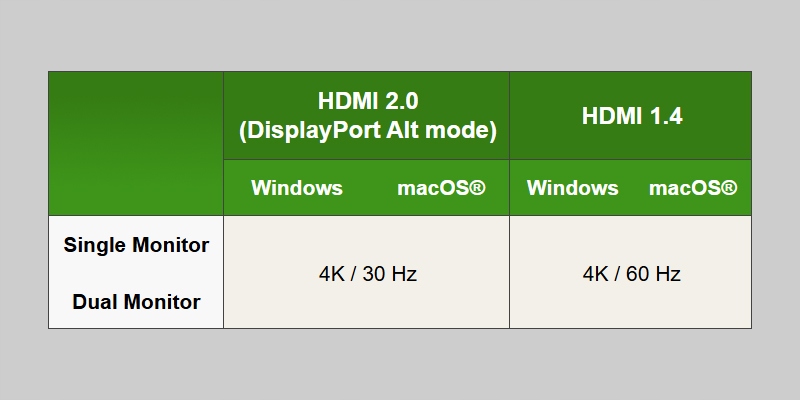Click the empty green top-left header cell

(x=136, y=143)
